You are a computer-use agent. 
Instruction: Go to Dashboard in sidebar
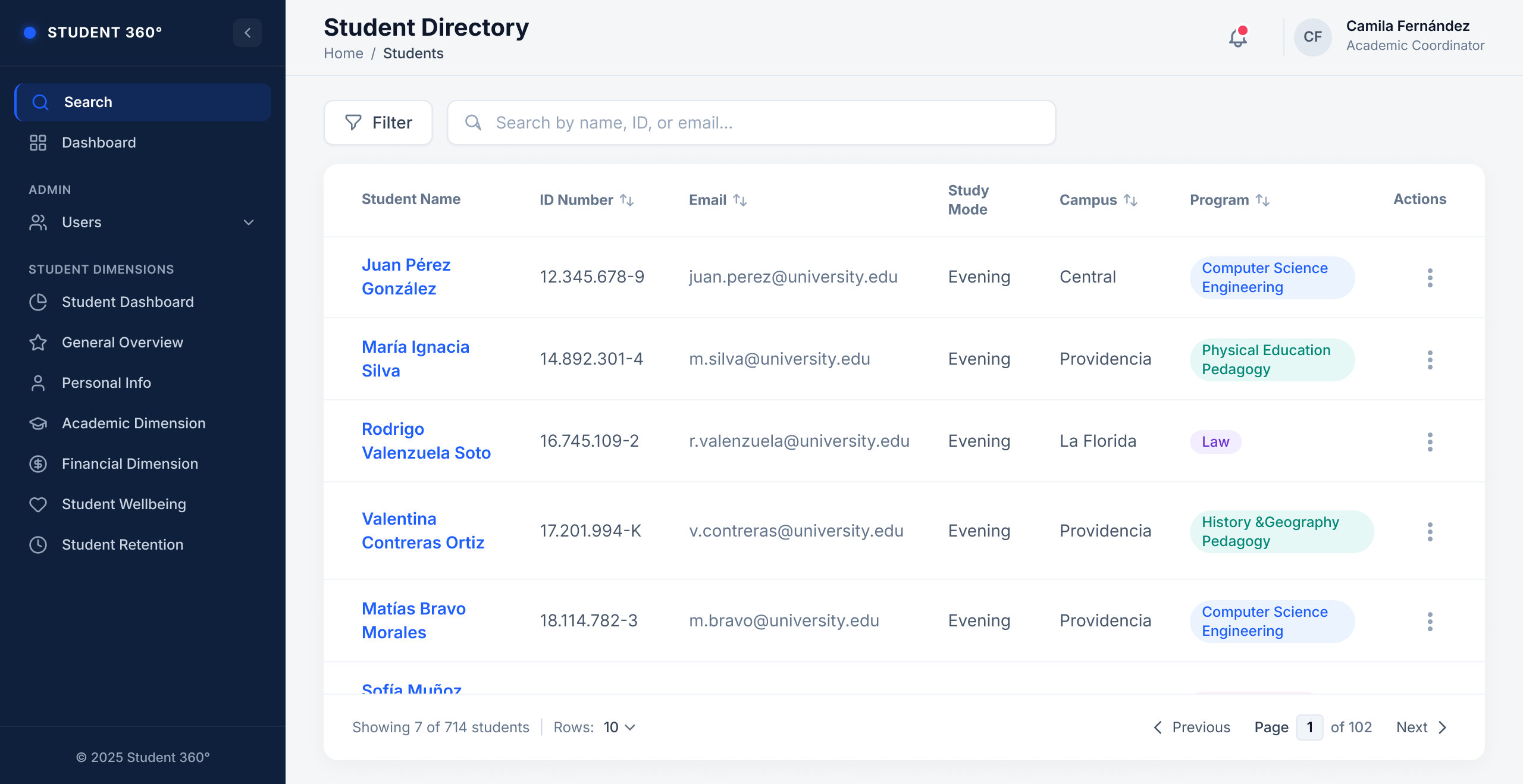[x=143, y=143]
